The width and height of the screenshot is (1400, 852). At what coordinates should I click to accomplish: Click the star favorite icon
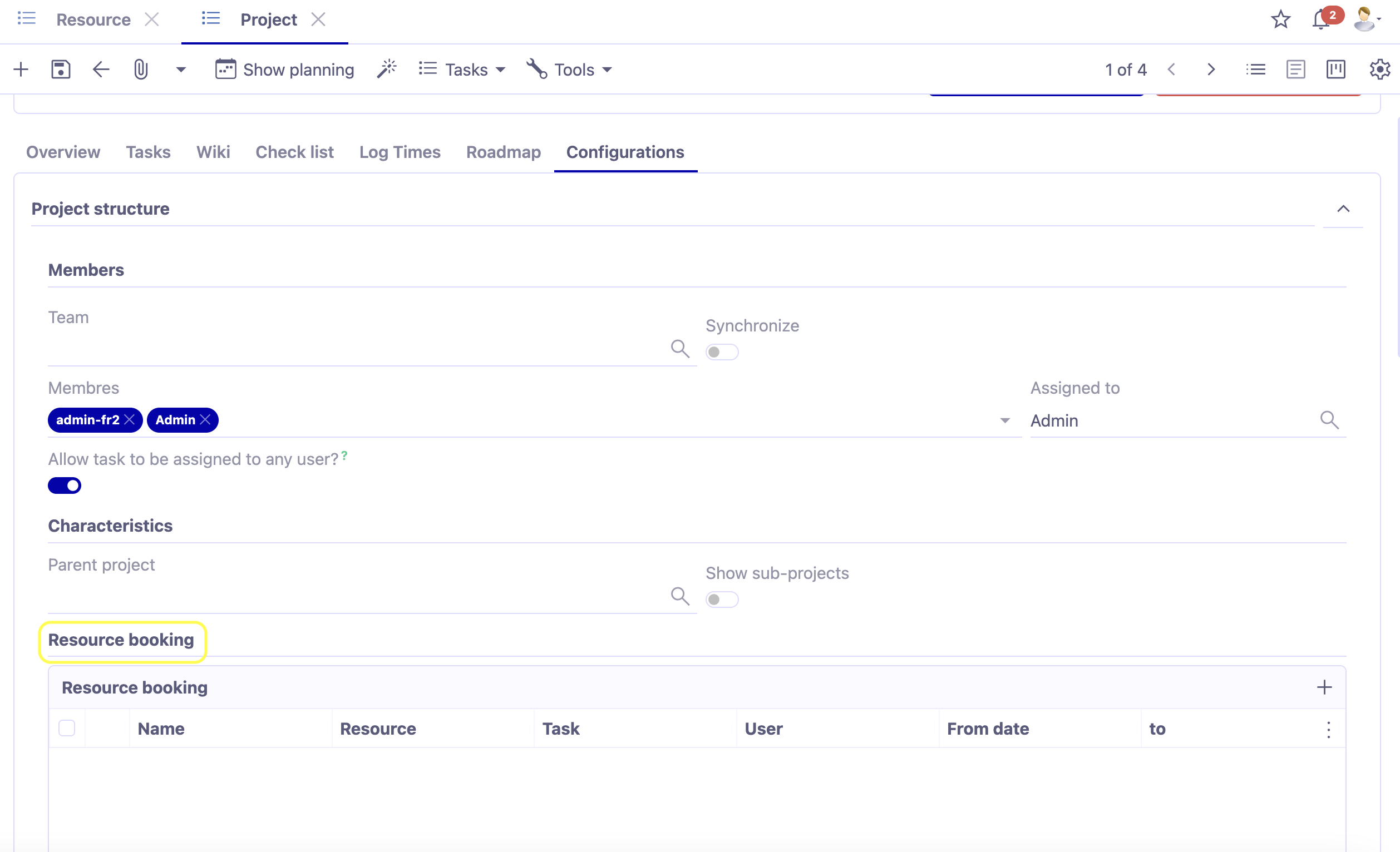(1280, 19)
